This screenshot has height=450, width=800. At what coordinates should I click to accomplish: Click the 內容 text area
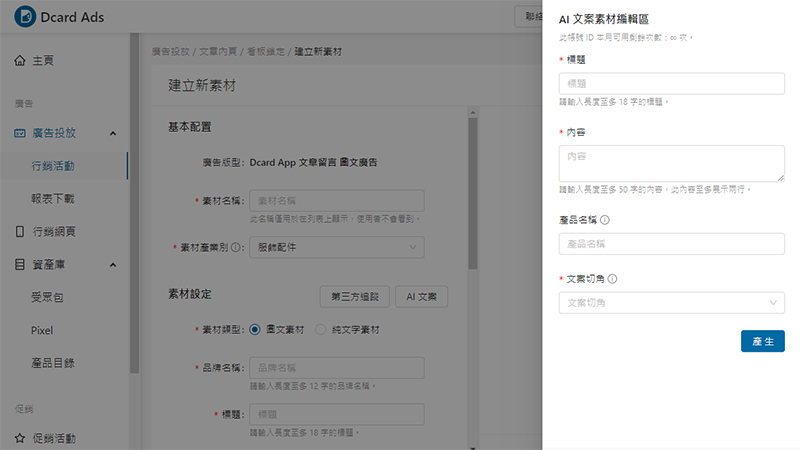pos(671,162)
